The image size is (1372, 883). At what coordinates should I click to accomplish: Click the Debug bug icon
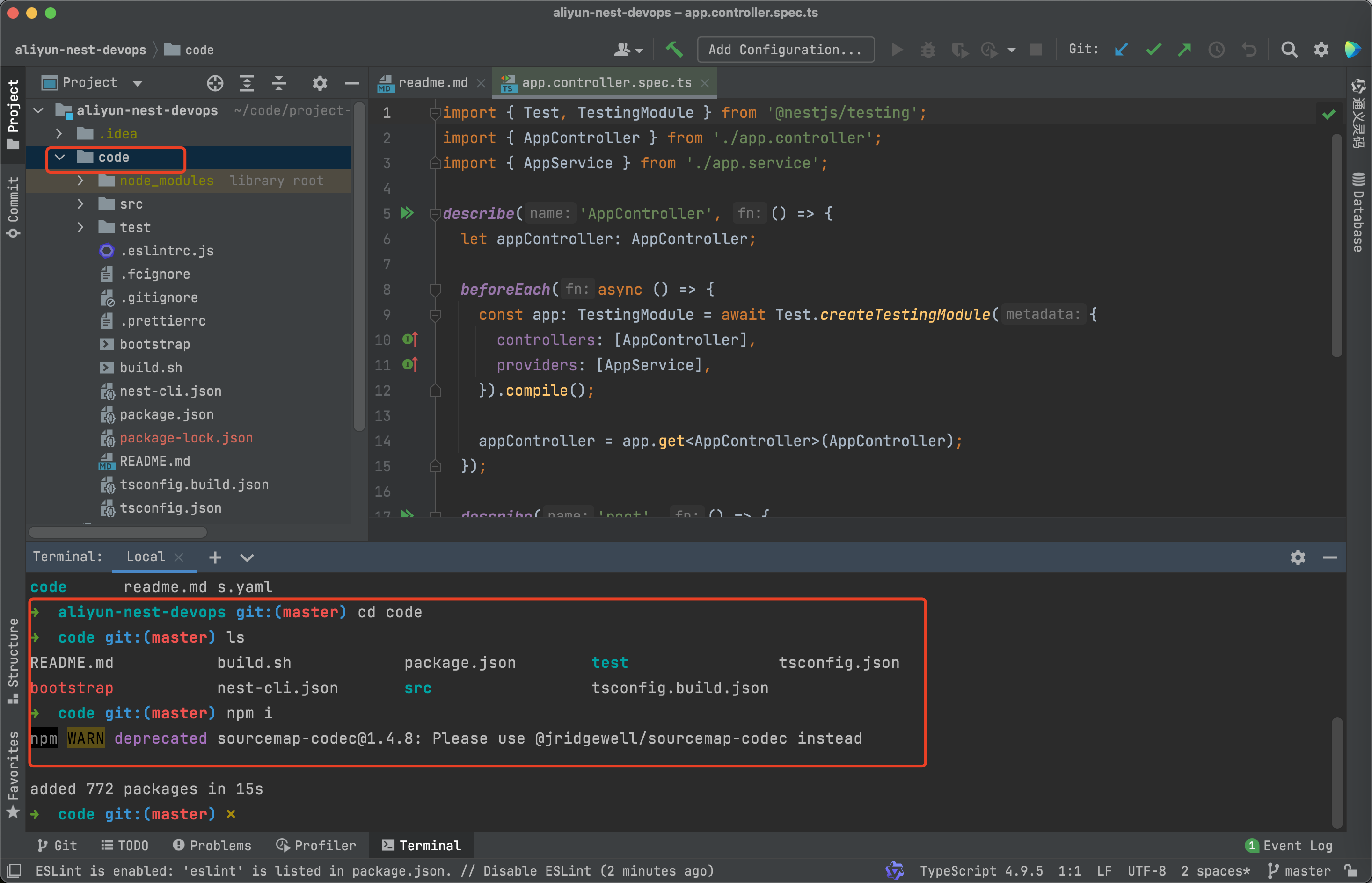[928, 50]
